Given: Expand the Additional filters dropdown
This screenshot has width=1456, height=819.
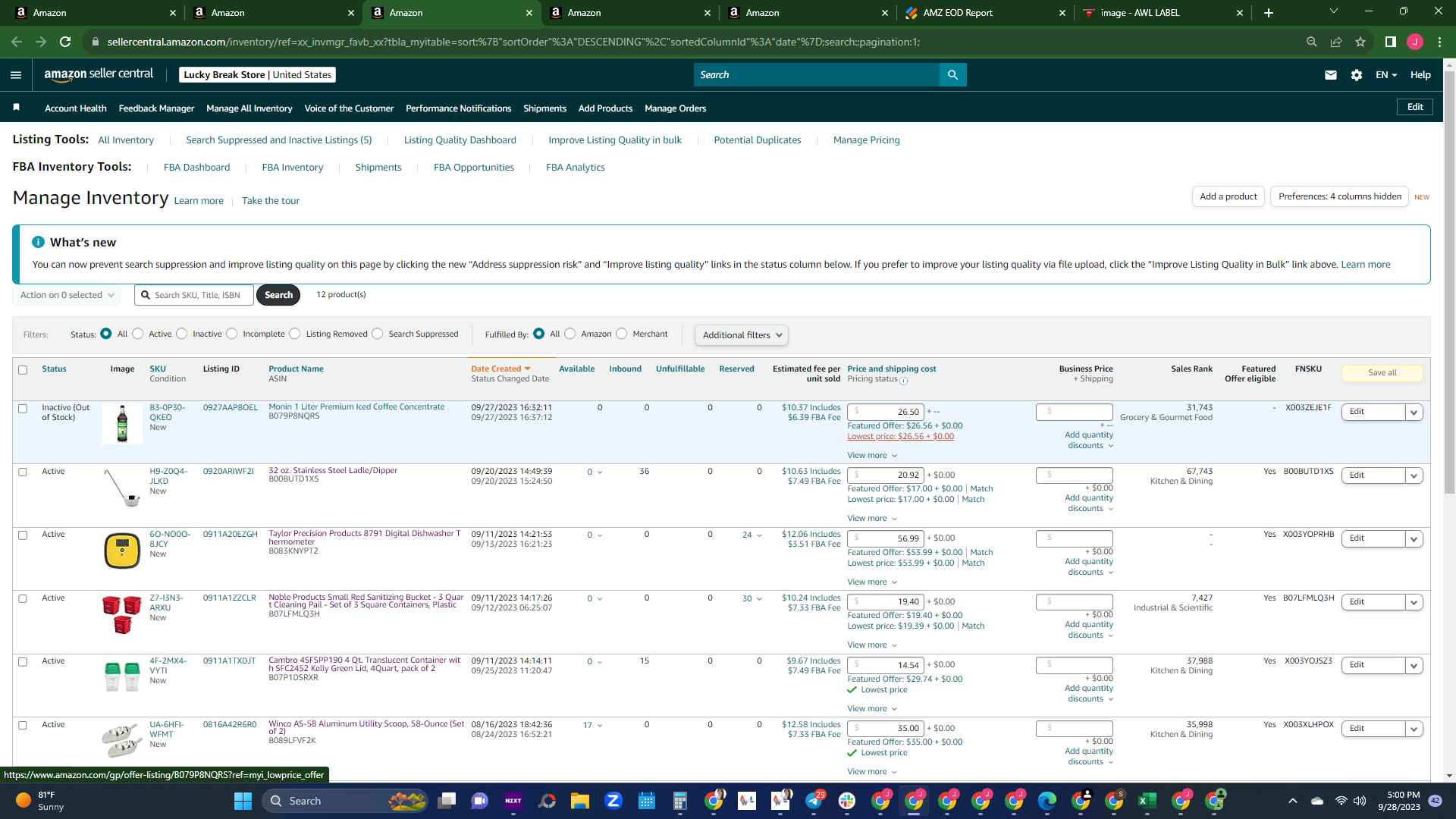Looking at the screenshot, I should 742,335.
